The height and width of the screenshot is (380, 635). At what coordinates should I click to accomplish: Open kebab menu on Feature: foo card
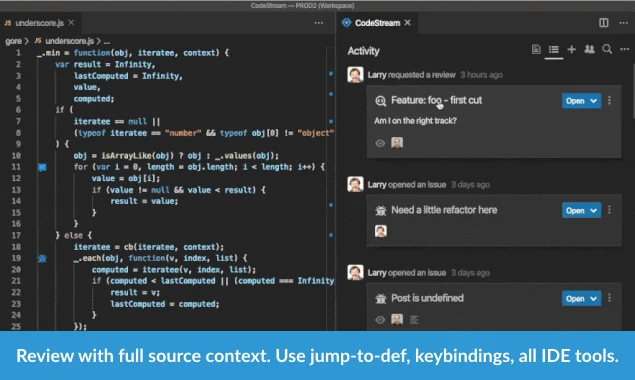[609, 100]
